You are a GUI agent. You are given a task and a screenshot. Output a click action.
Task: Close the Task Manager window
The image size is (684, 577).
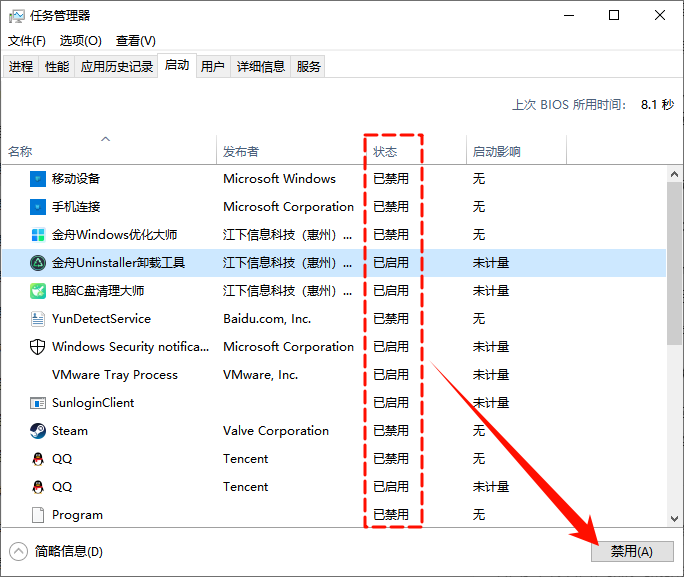660,16
